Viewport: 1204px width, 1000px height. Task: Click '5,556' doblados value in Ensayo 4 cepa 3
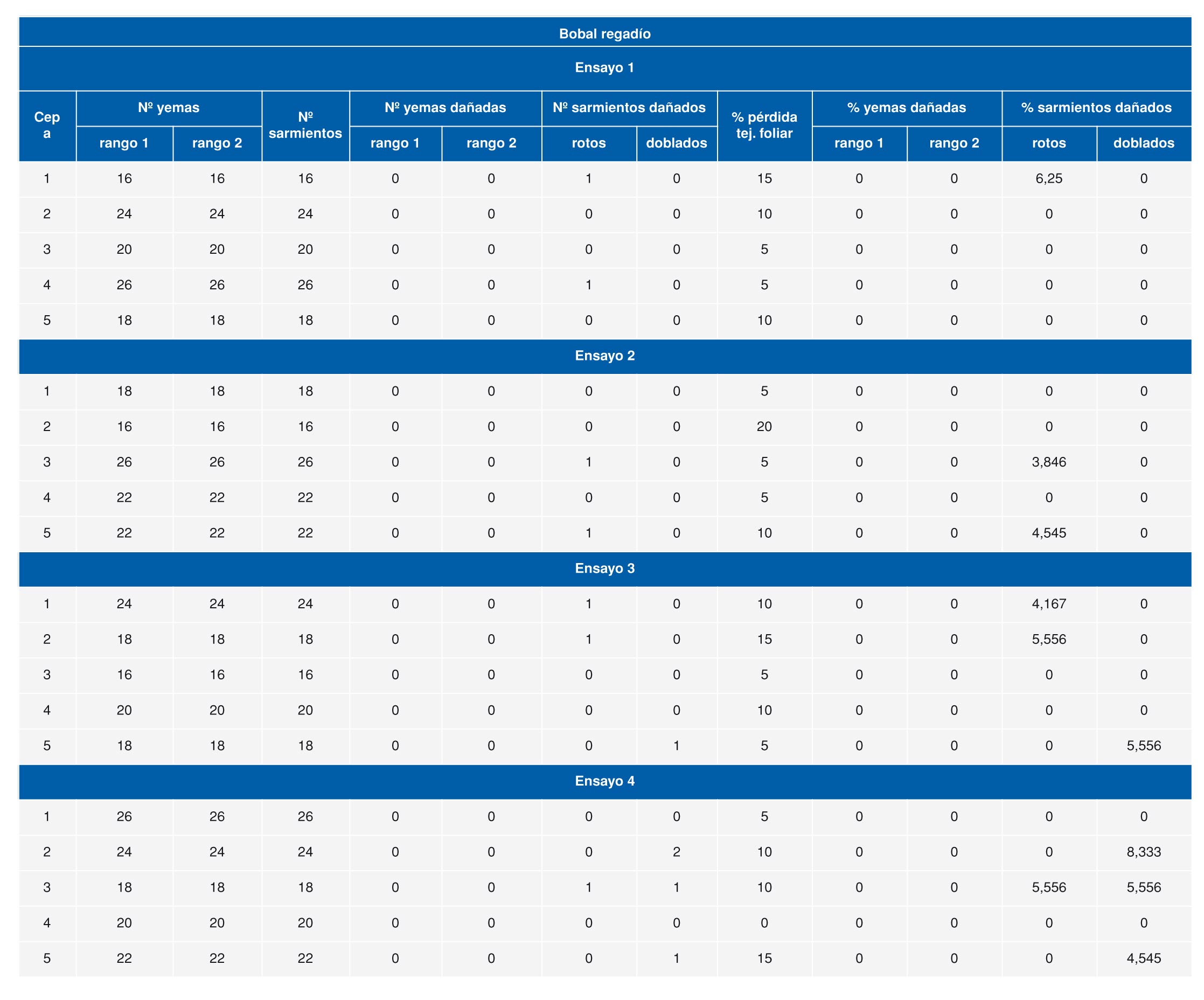[1144, 887]
